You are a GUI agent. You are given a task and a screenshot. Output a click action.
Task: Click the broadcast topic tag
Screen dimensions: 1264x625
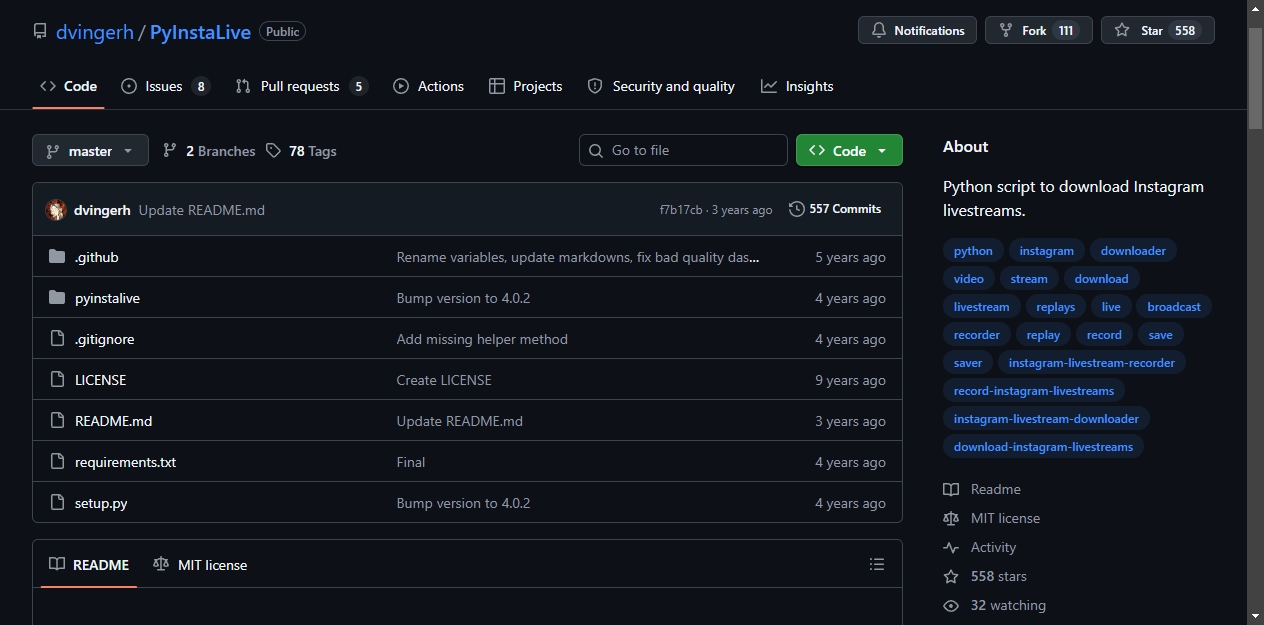coord(1174,307)
